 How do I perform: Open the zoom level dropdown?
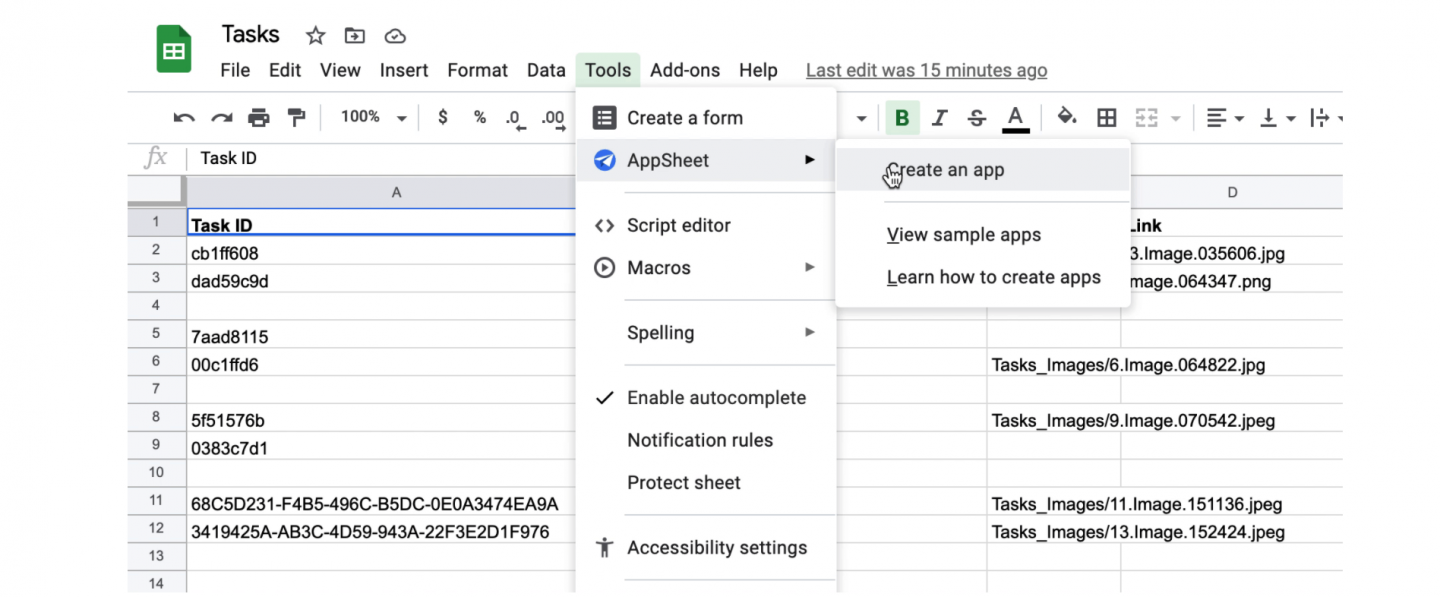pyautogui.click(x=372, y=117)
